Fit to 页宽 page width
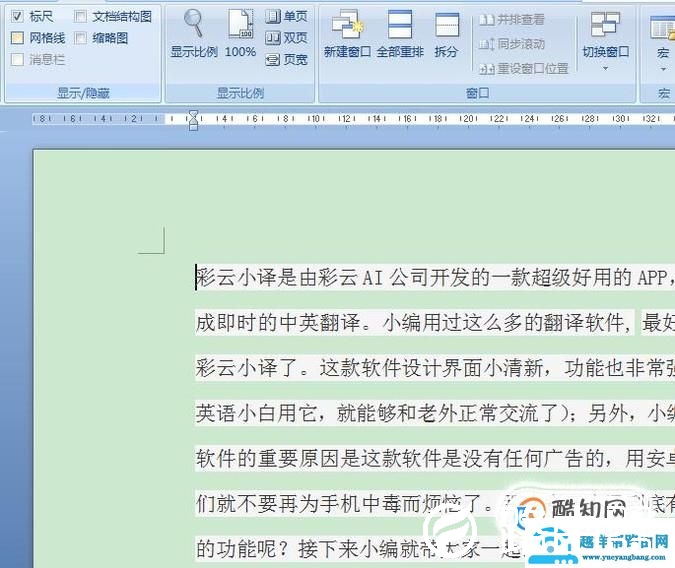 (286, 59)
